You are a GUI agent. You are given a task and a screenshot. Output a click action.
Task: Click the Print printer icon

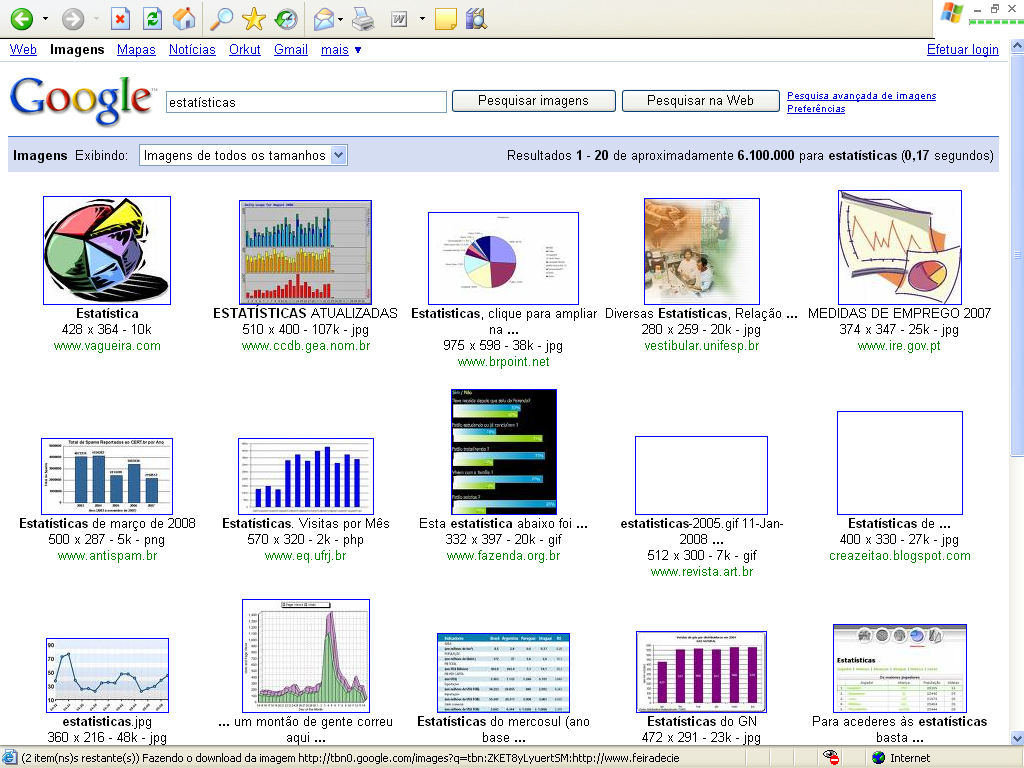363,18
